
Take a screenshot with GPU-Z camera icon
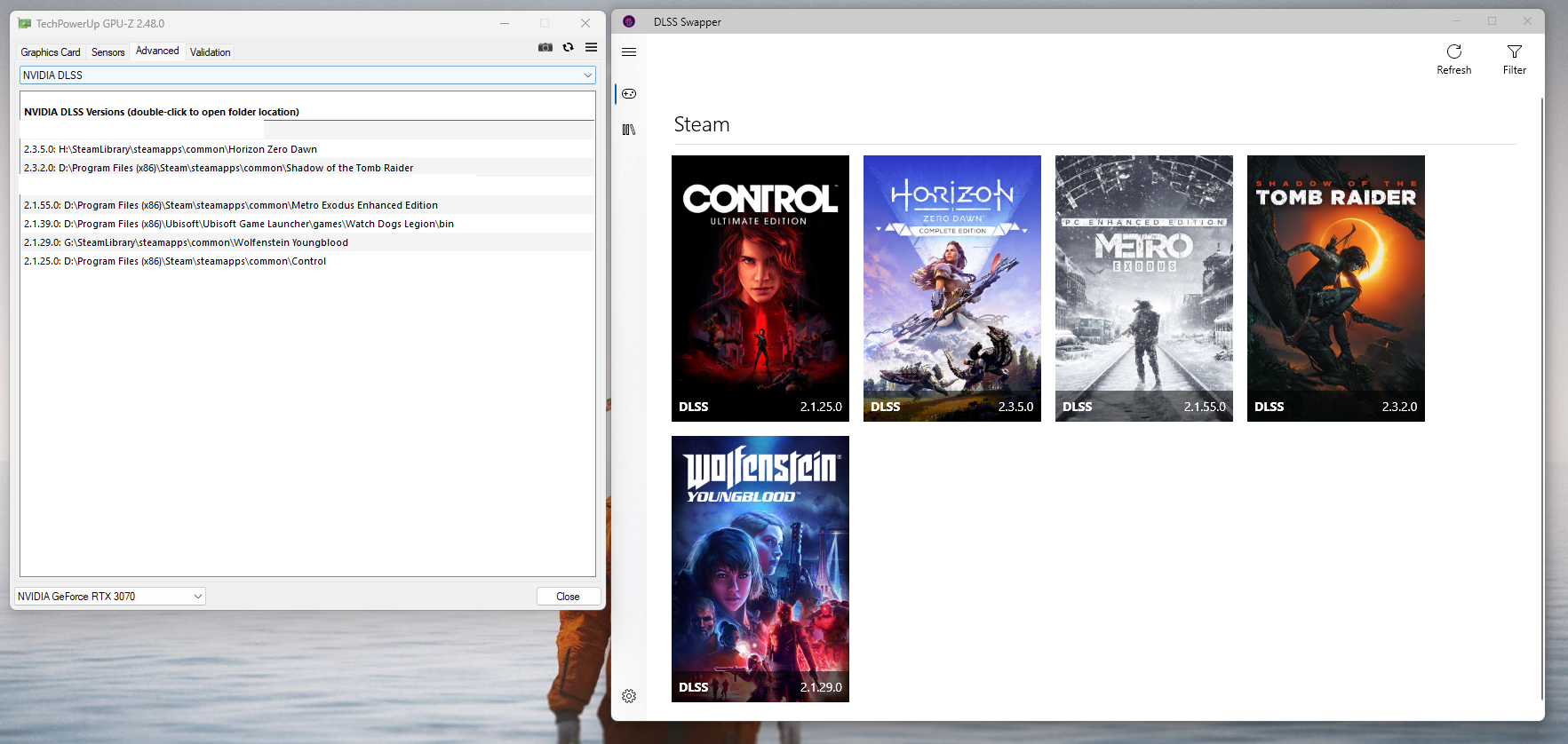click(545, 48)
